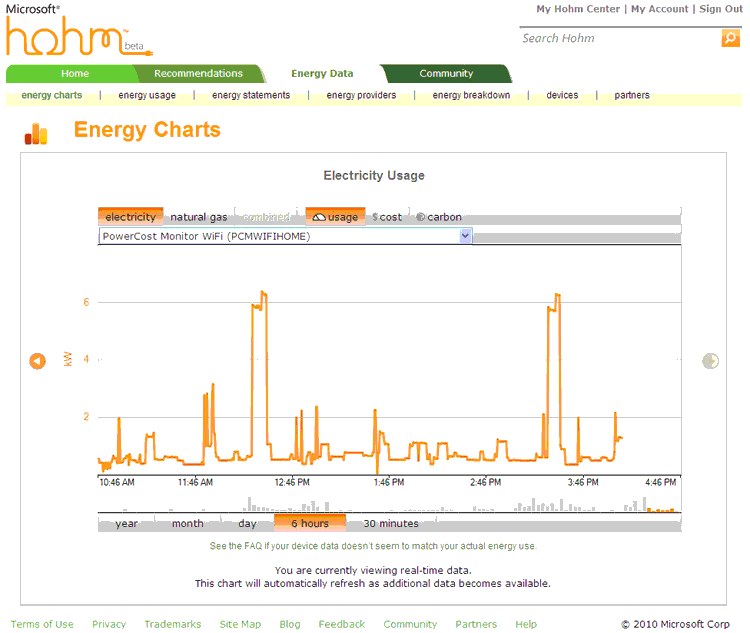Set time range to day
This screenshot has height=633, width=750.
(x=247, y=523)
